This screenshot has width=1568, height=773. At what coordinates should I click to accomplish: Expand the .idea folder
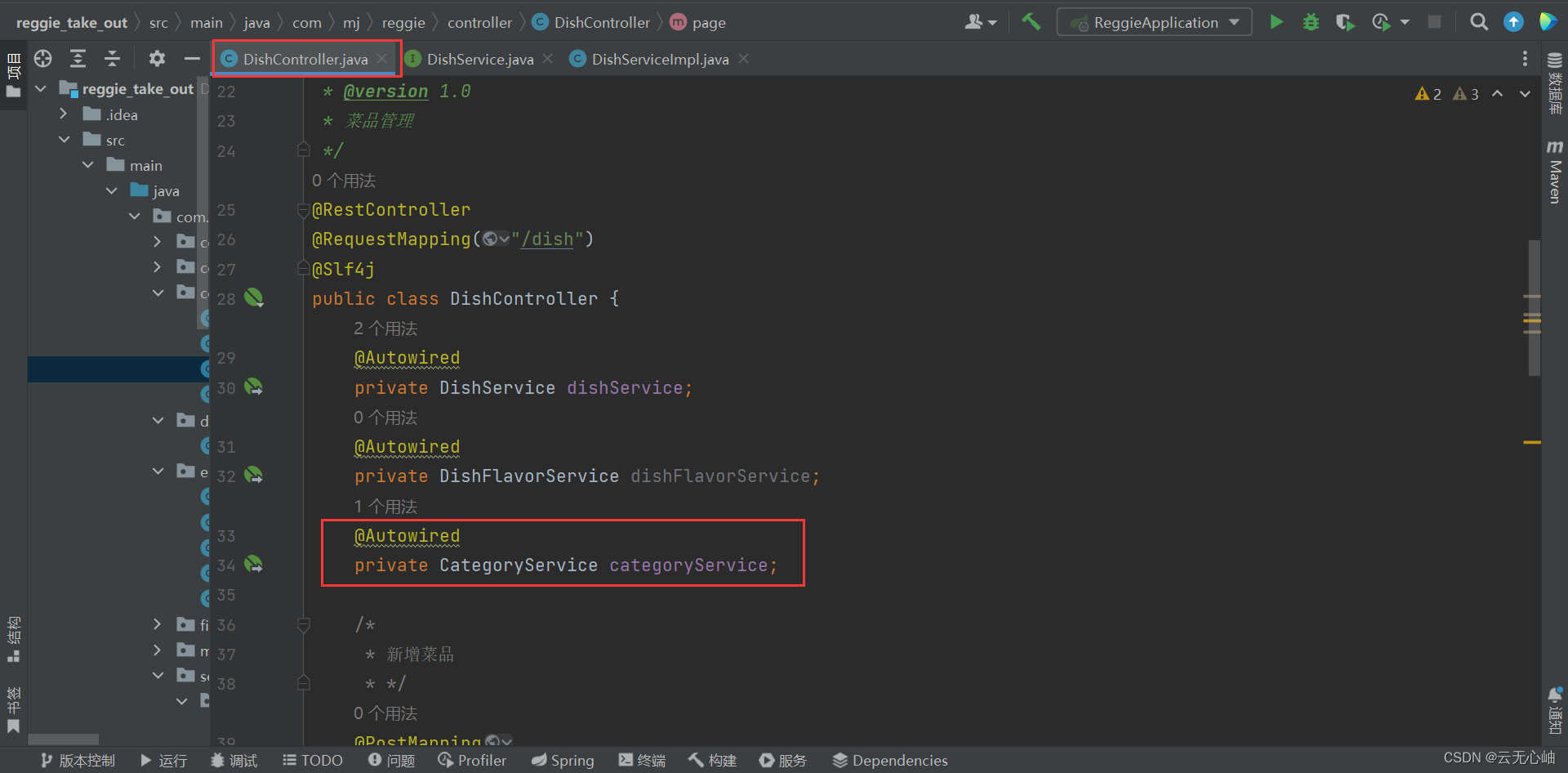(x=64, y=114)
